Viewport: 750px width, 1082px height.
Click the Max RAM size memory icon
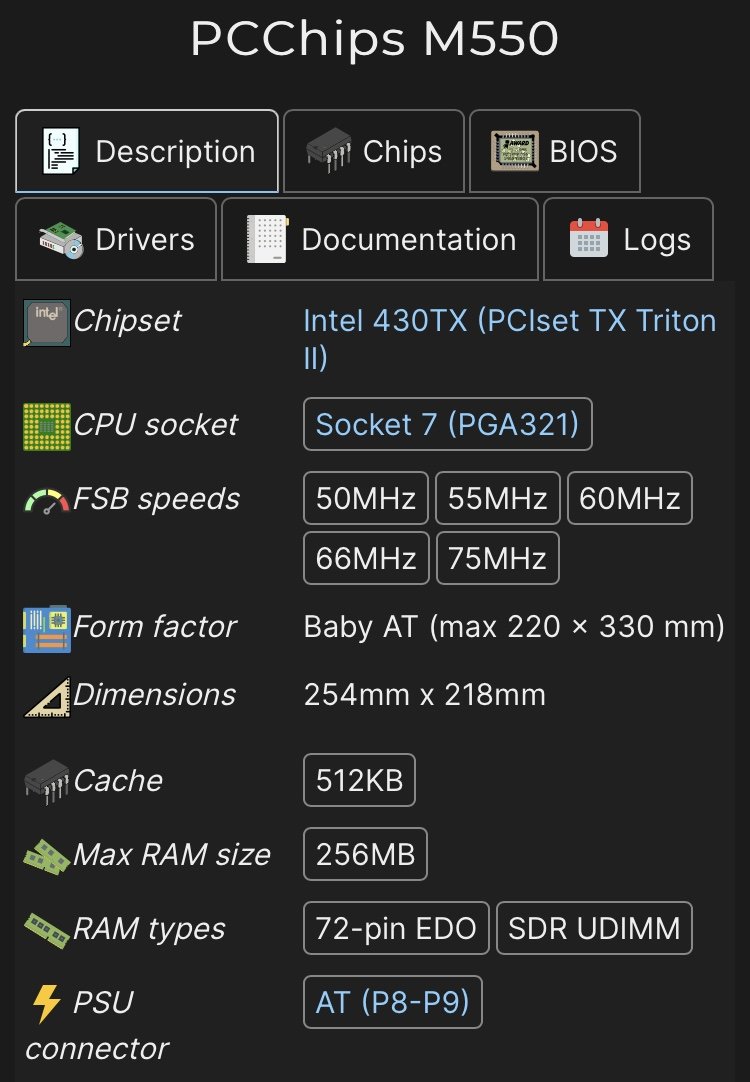(x=46, y=856)
